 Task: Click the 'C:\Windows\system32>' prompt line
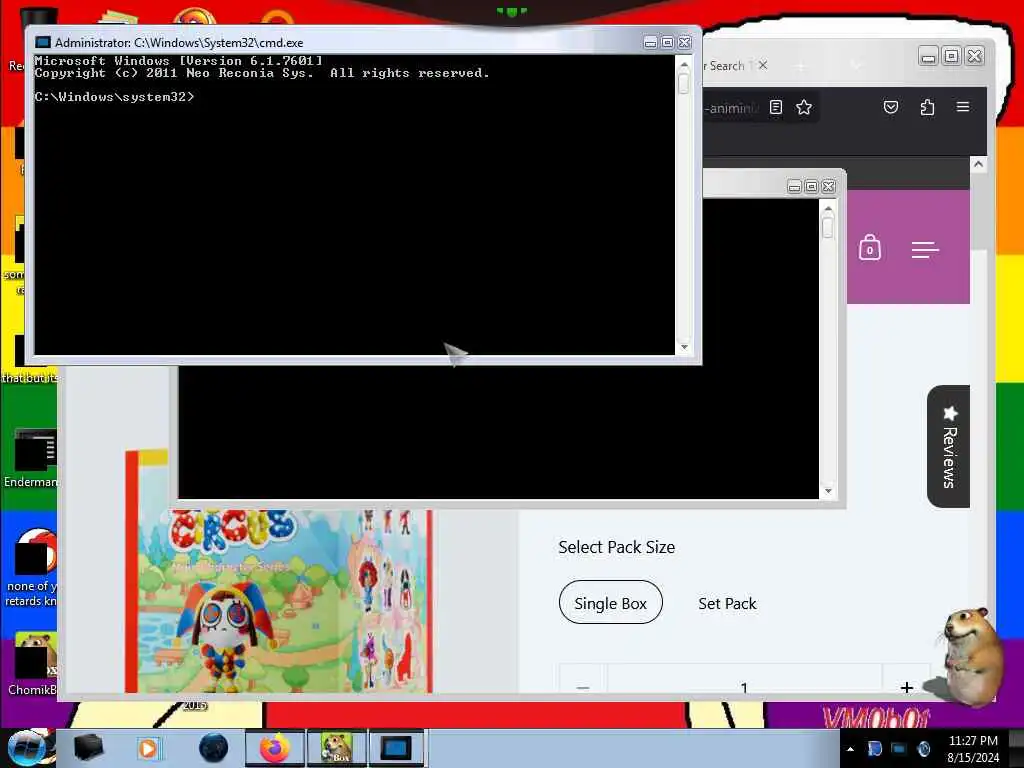point(114,97)
